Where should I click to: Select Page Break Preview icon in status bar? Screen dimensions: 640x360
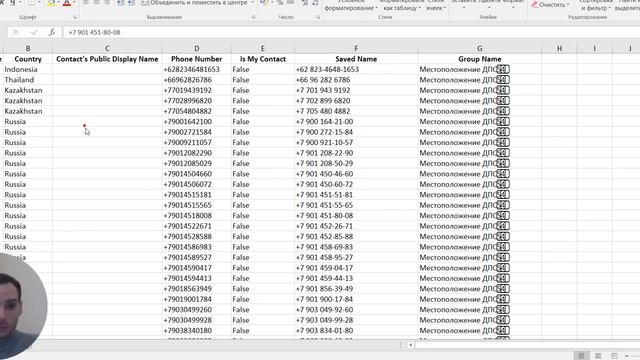(614, 356)
